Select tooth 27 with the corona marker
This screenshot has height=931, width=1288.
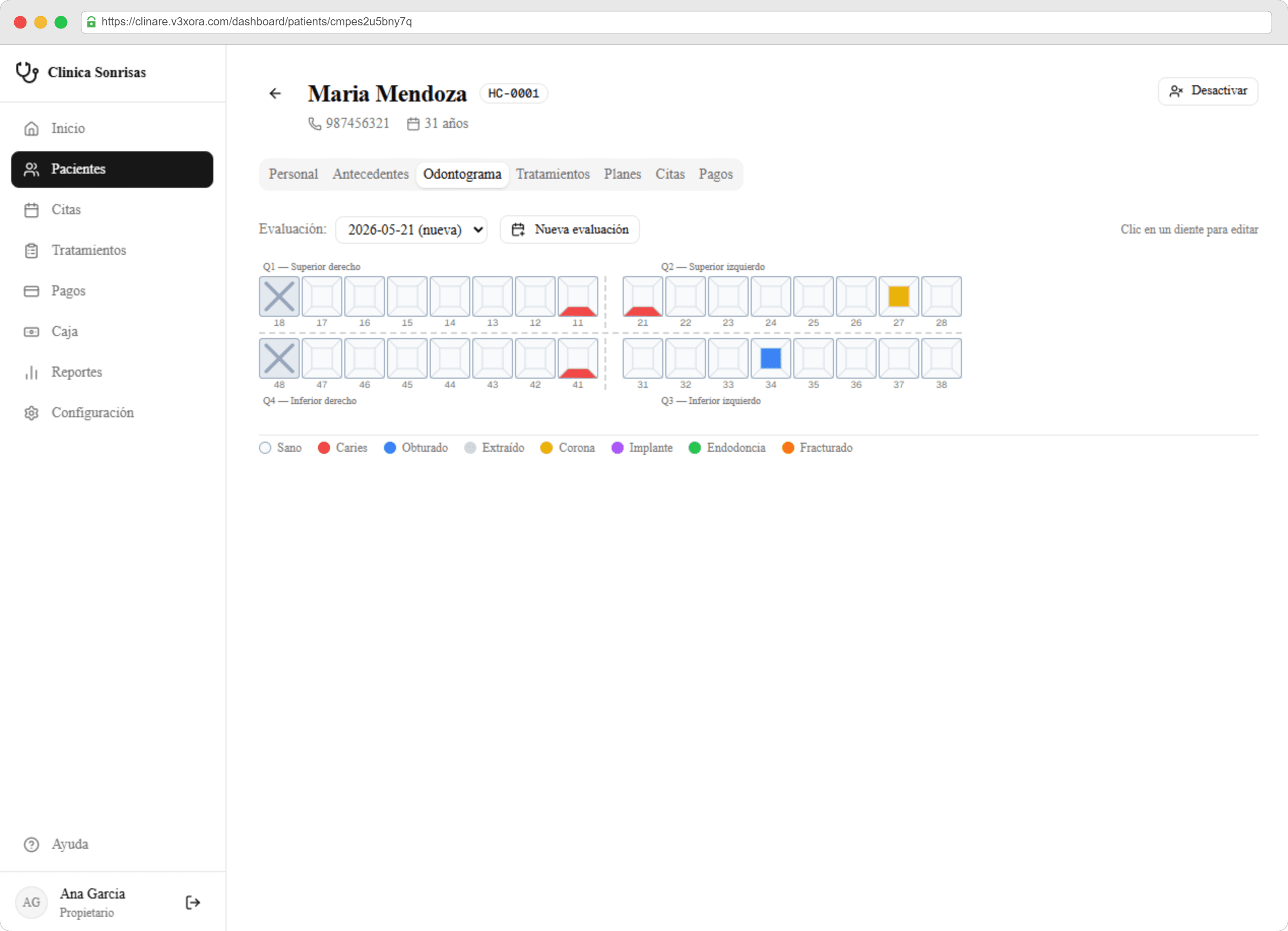click(898, 296)
